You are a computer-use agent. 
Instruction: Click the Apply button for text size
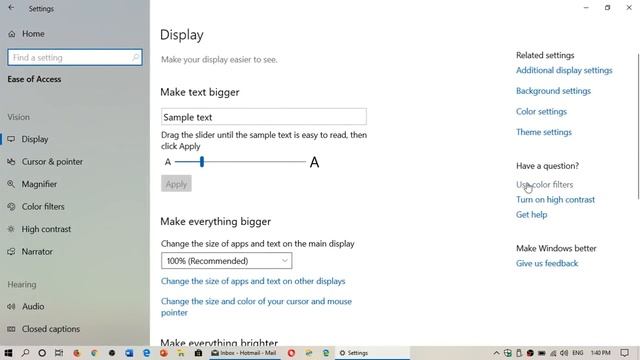pyautogui.click(x=176, y=184)
